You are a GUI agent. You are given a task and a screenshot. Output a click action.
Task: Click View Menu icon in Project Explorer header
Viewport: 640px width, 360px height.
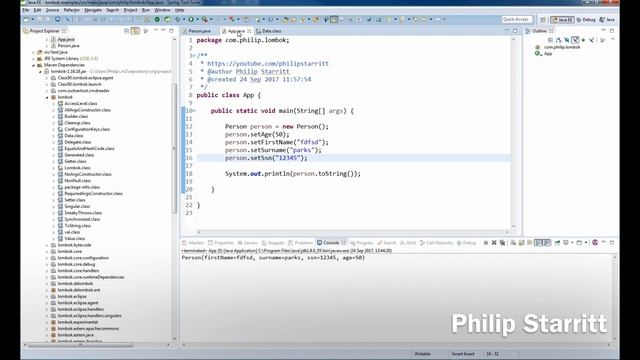(x=146, y=31)
